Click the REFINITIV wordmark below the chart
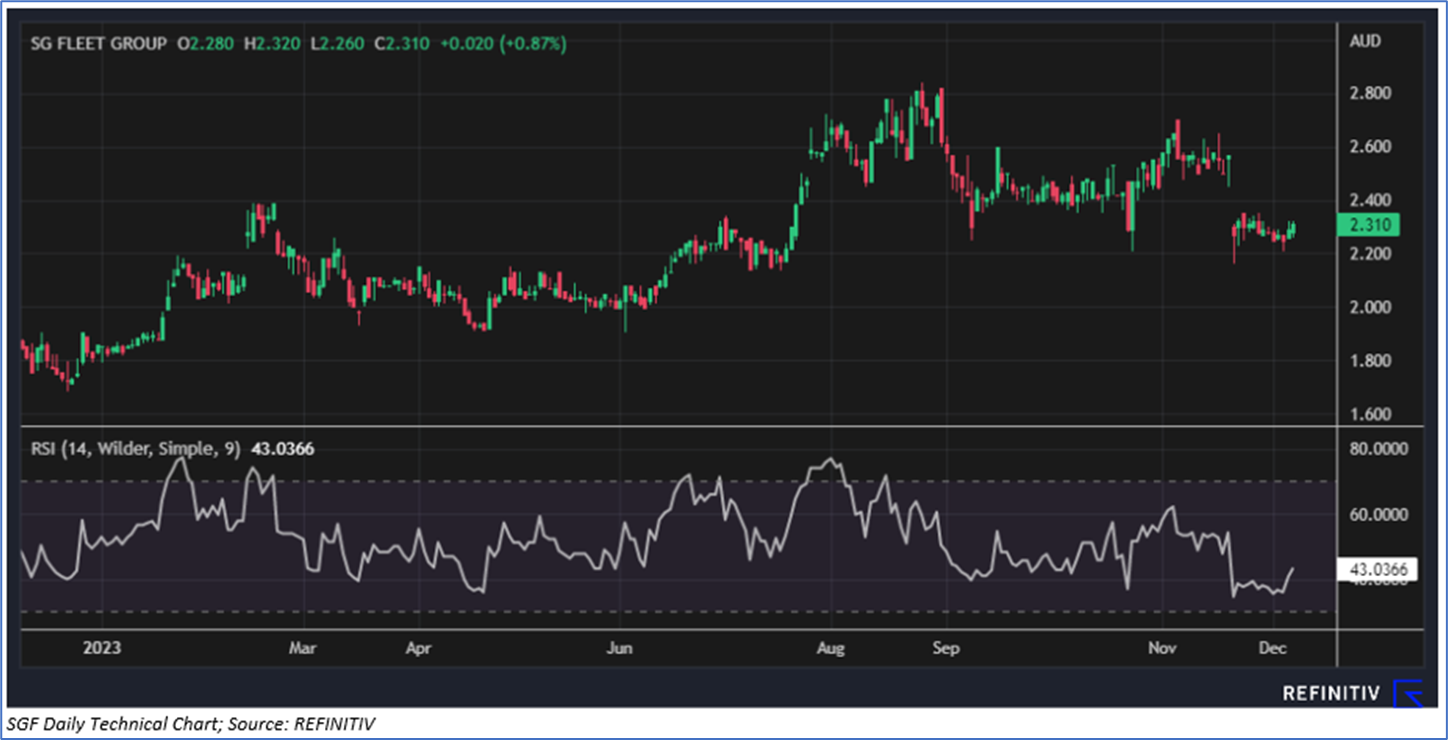 coord(1331,693)
